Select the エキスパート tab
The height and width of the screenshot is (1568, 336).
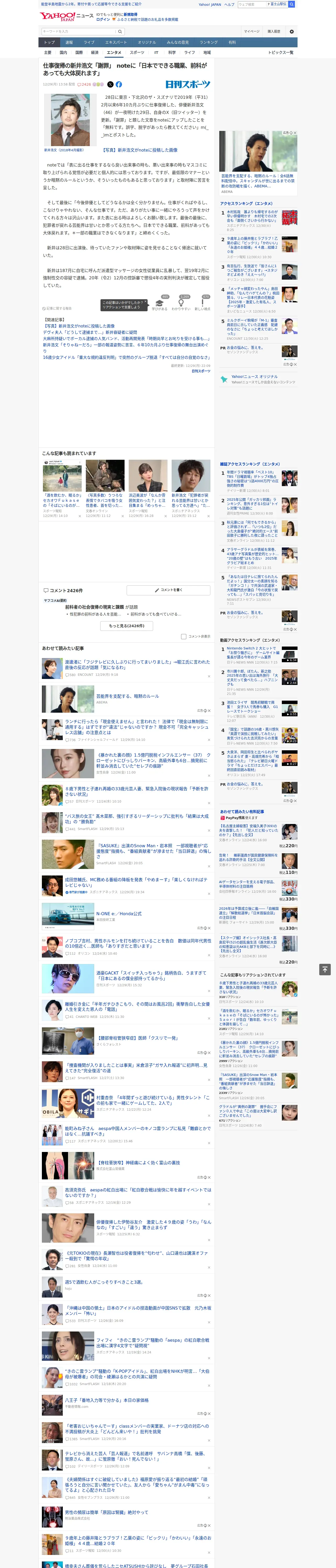[116, 43]
